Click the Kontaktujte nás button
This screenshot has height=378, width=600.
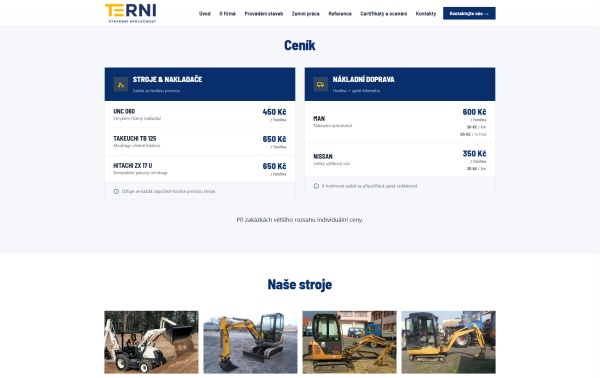(469, 13)
